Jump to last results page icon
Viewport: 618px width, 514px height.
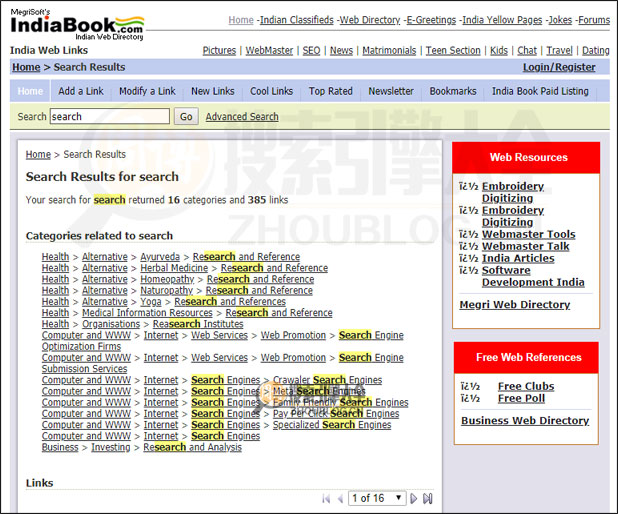(x=428, y=498)
